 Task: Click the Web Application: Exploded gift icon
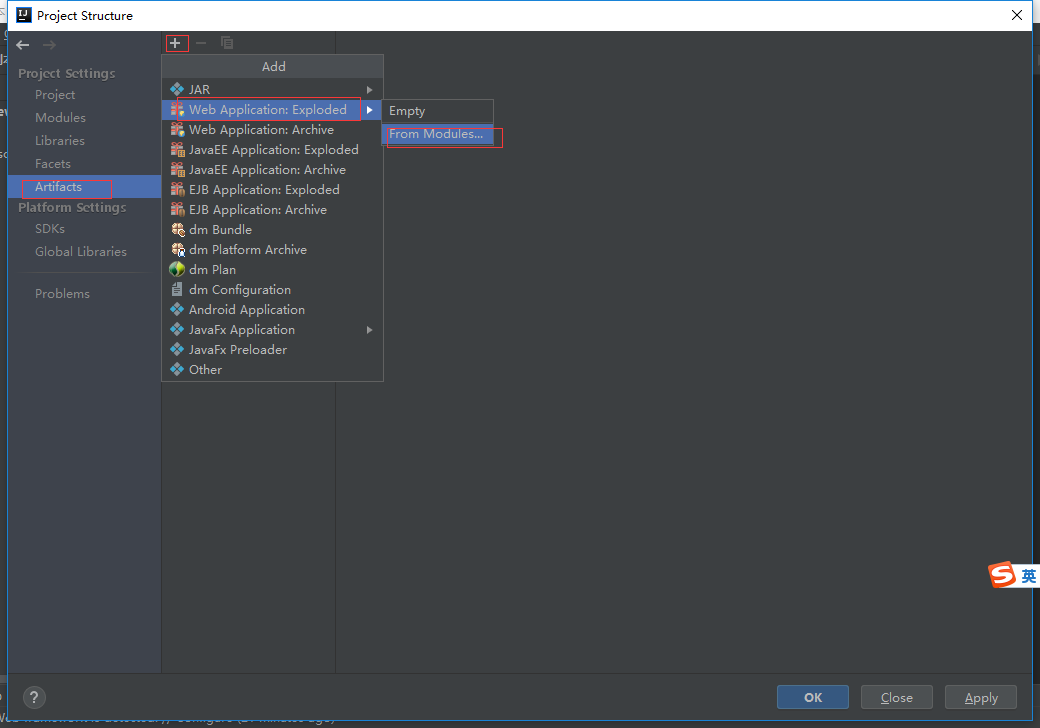coord(177,109)
